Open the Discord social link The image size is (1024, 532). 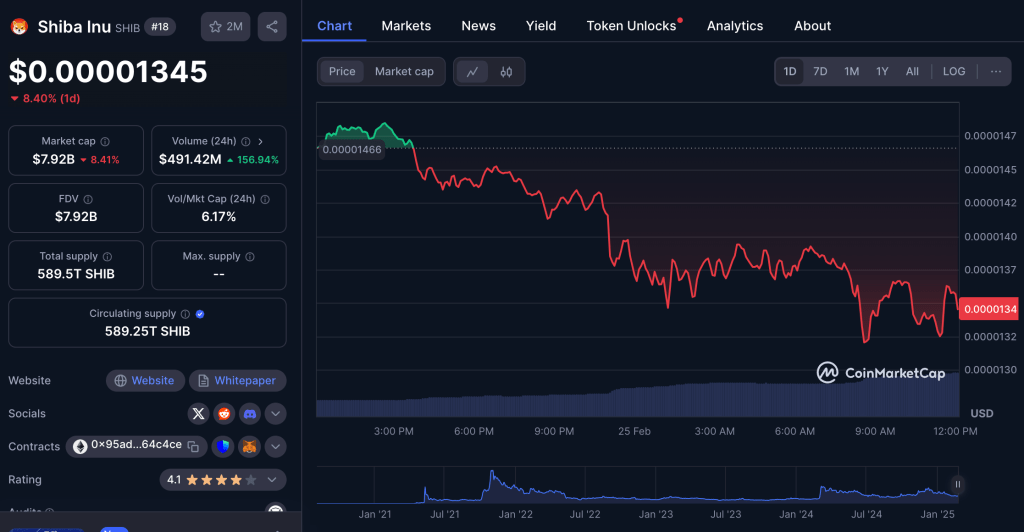(249, 413)
